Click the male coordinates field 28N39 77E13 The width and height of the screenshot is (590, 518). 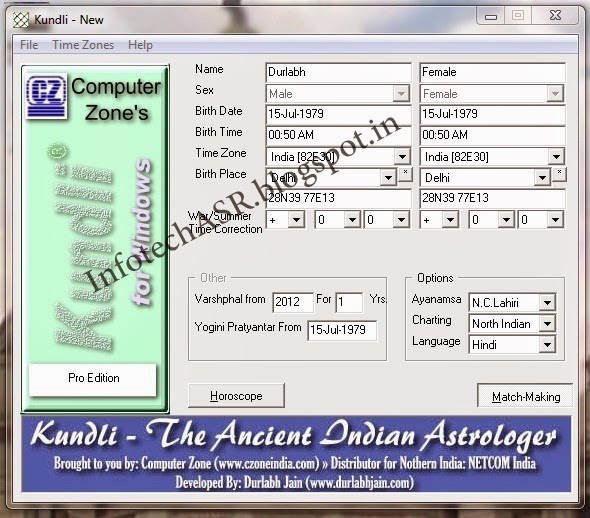pyautogui.click(x=338, y=198)
